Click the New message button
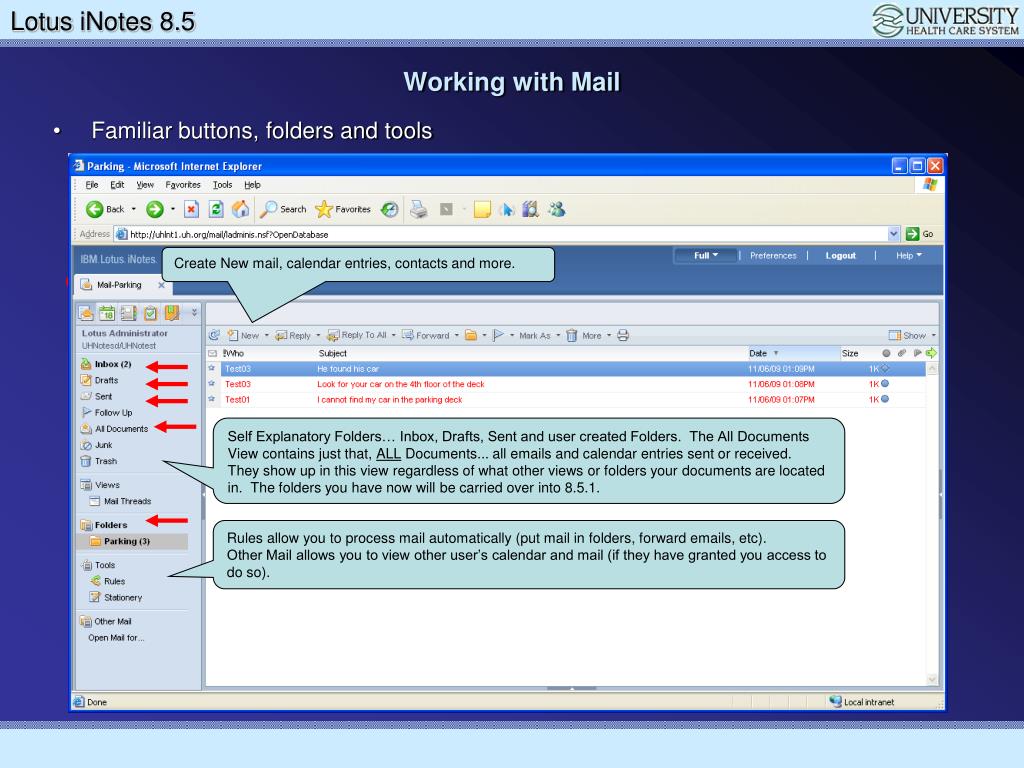1024x768 pixels. tap(243, 335)
